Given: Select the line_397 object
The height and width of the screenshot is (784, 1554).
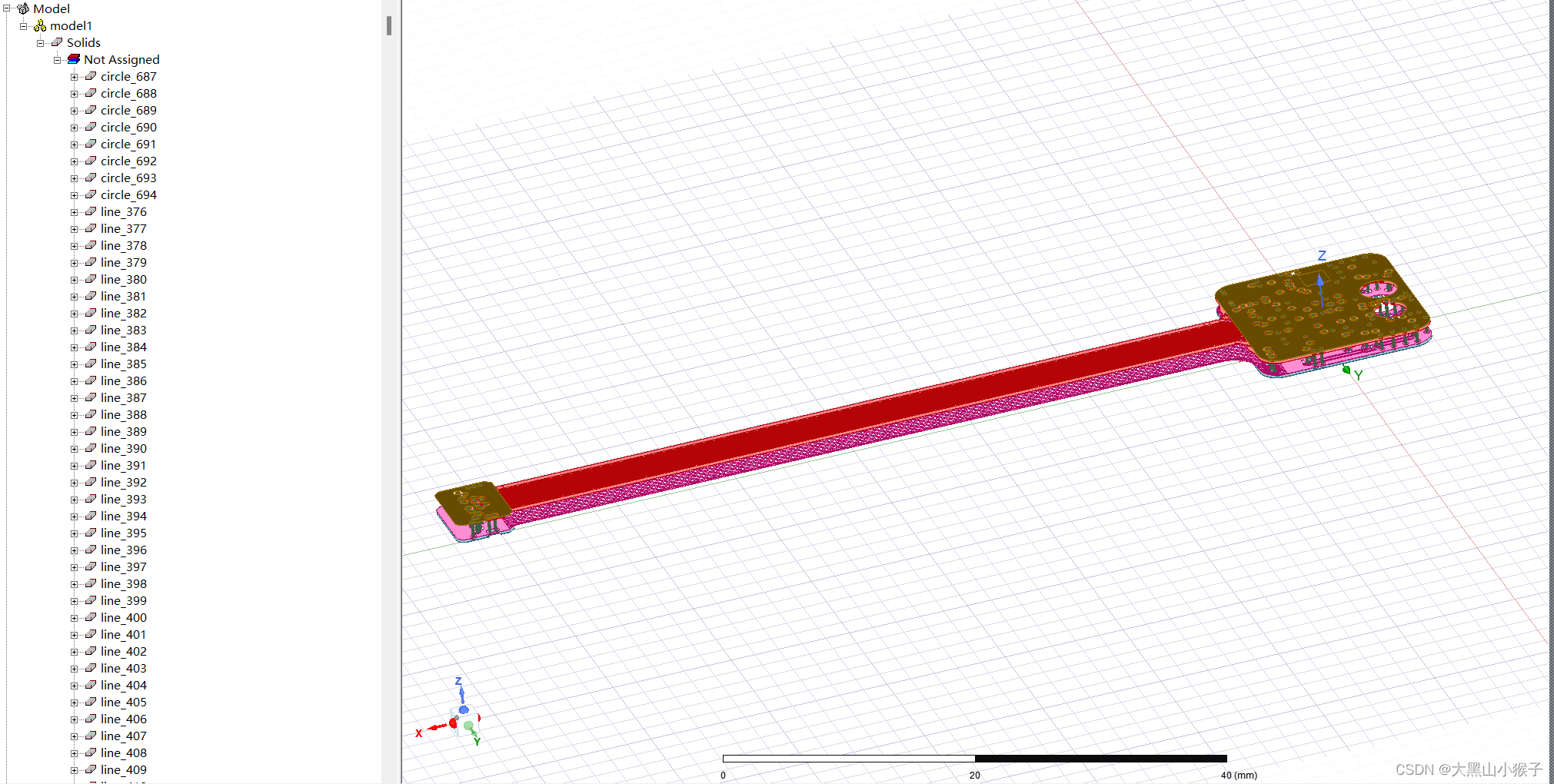Looking at the screenshot, I should pyautogui.click(x=123, y=566).
